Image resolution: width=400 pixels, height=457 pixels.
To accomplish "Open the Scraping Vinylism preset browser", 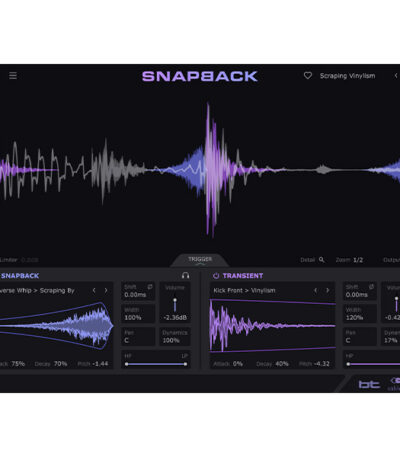I will (347, 76).
